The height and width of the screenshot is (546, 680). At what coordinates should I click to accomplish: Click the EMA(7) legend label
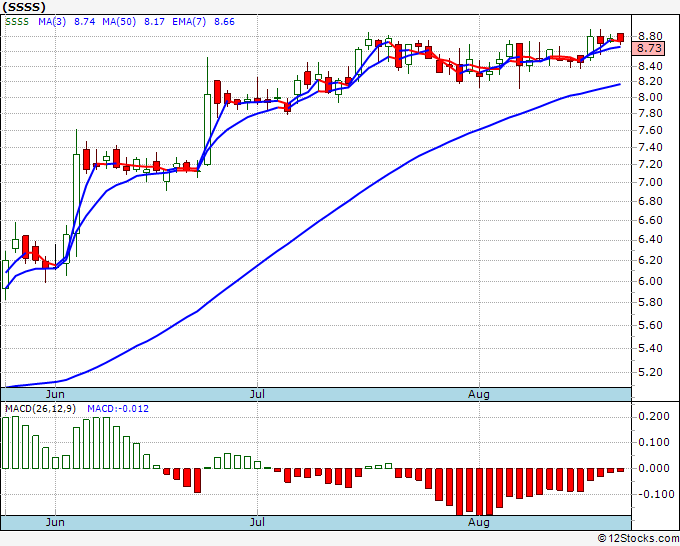189,22
